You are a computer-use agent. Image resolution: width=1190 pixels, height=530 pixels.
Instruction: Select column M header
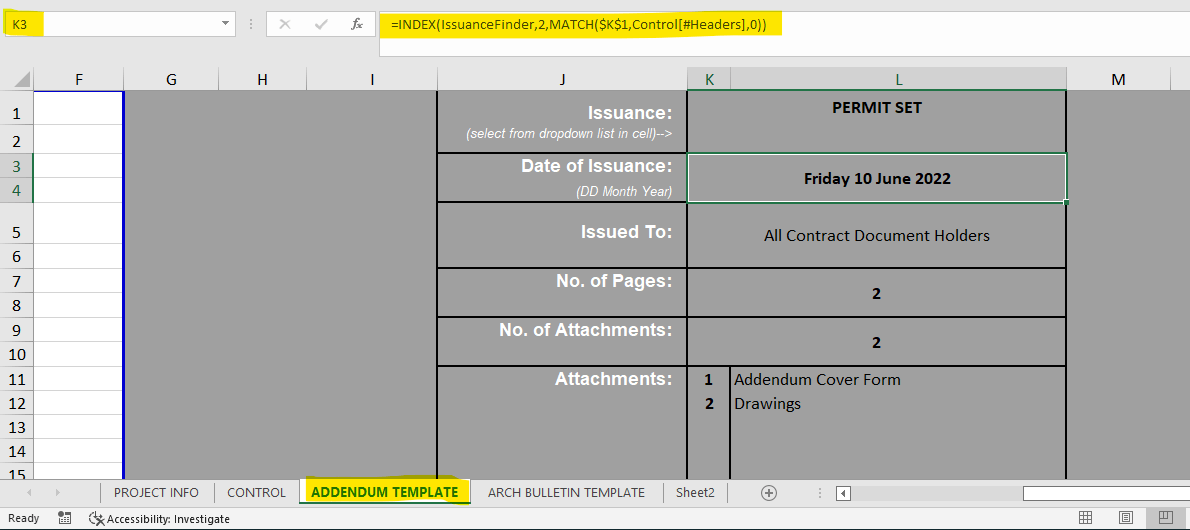tap(1118, 79)
